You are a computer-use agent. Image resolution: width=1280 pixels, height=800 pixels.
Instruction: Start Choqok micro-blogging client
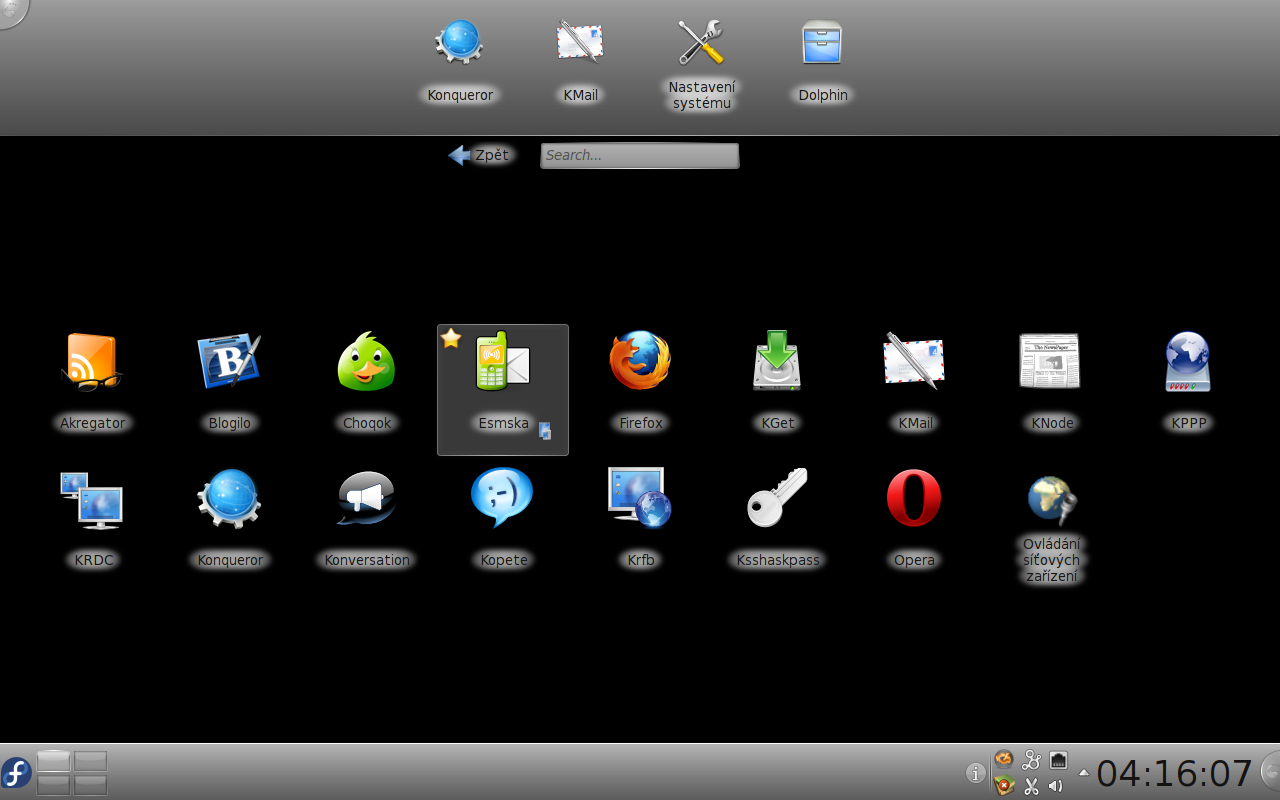(366, 362)
